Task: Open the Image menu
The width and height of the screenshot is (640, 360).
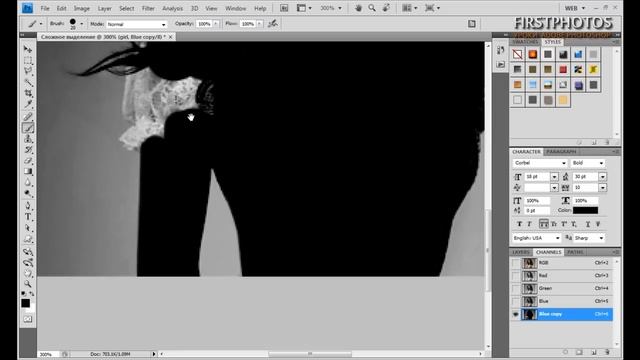Action: [x=82, y=8]
